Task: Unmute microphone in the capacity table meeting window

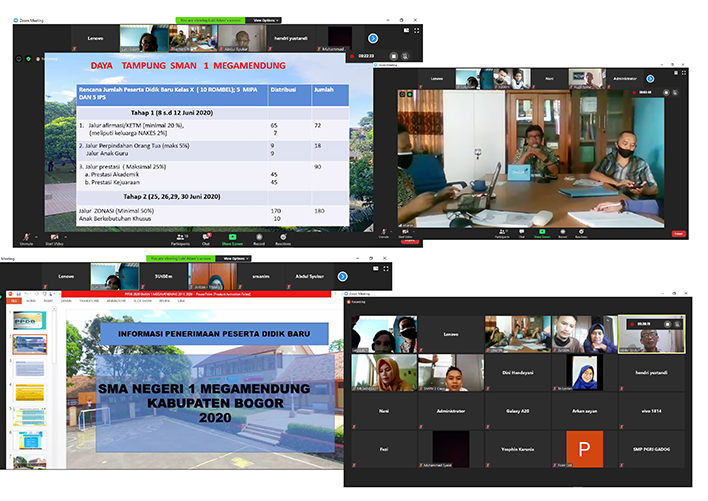Action: pyautogui.click(x=26, y=239)
